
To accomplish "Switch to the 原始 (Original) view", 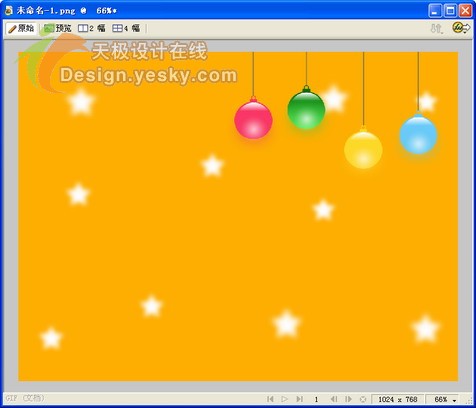I will 21,29.
